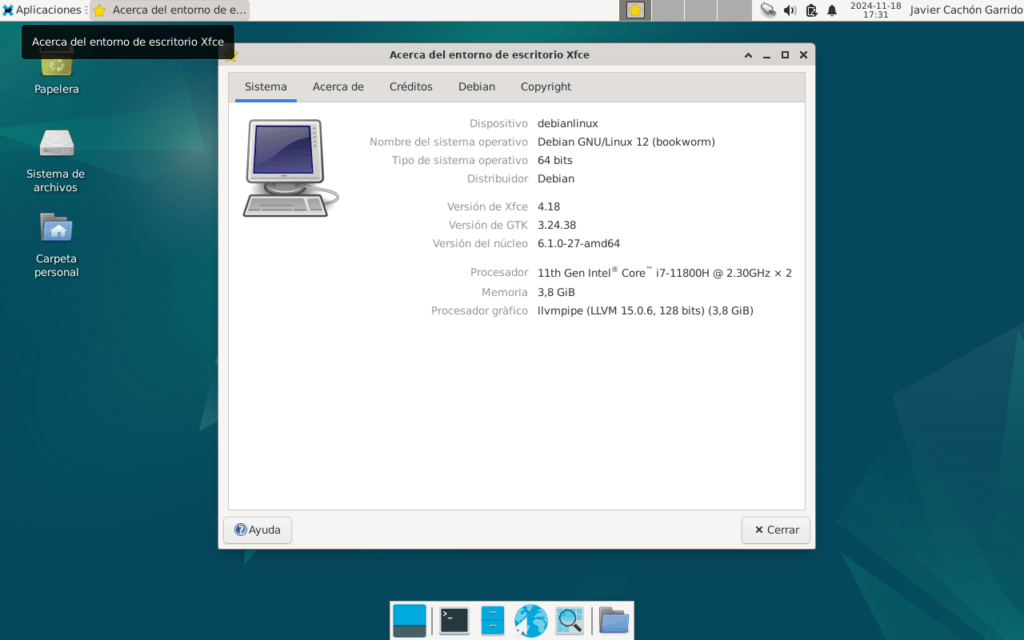Click the 64 bits value

pyautogui.click(x=555, y=160)
